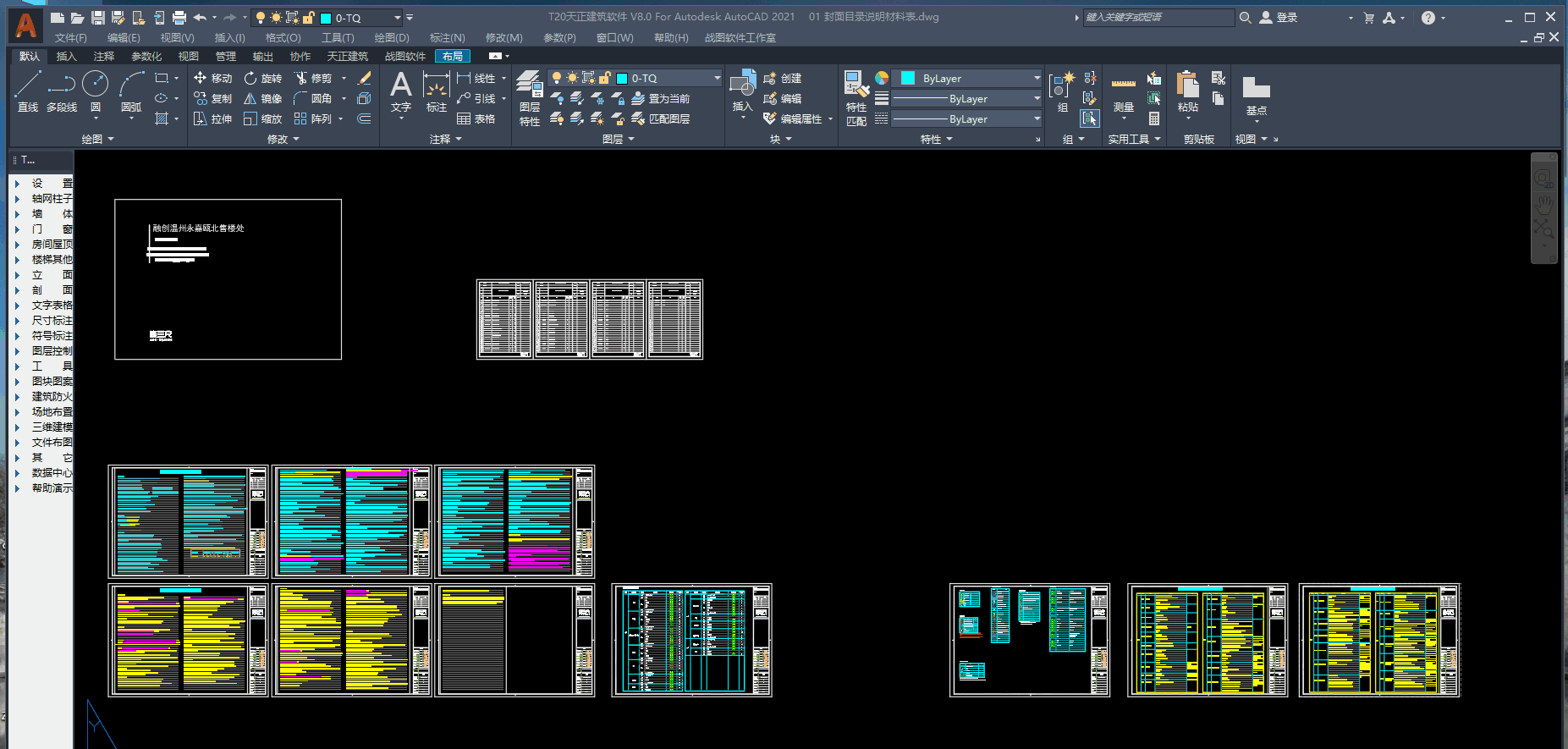
Task: Toggle layer freeze sun icon in ribbon layer box
Action: 572,78
